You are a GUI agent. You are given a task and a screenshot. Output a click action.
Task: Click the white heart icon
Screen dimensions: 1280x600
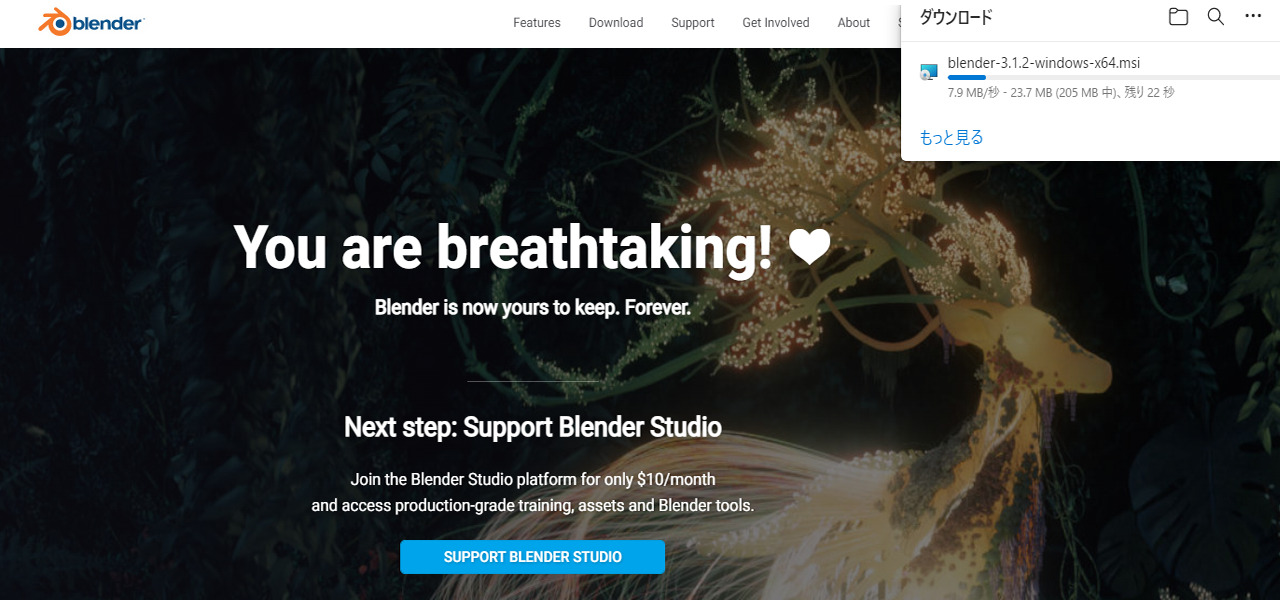810,248
